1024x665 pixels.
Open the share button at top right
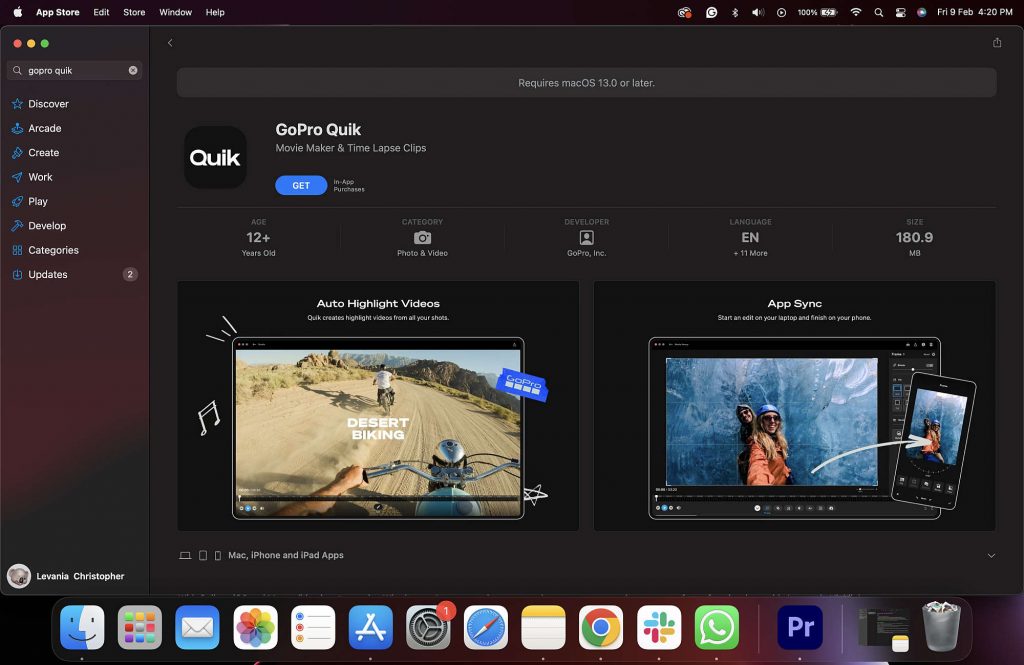pos(997,42)
